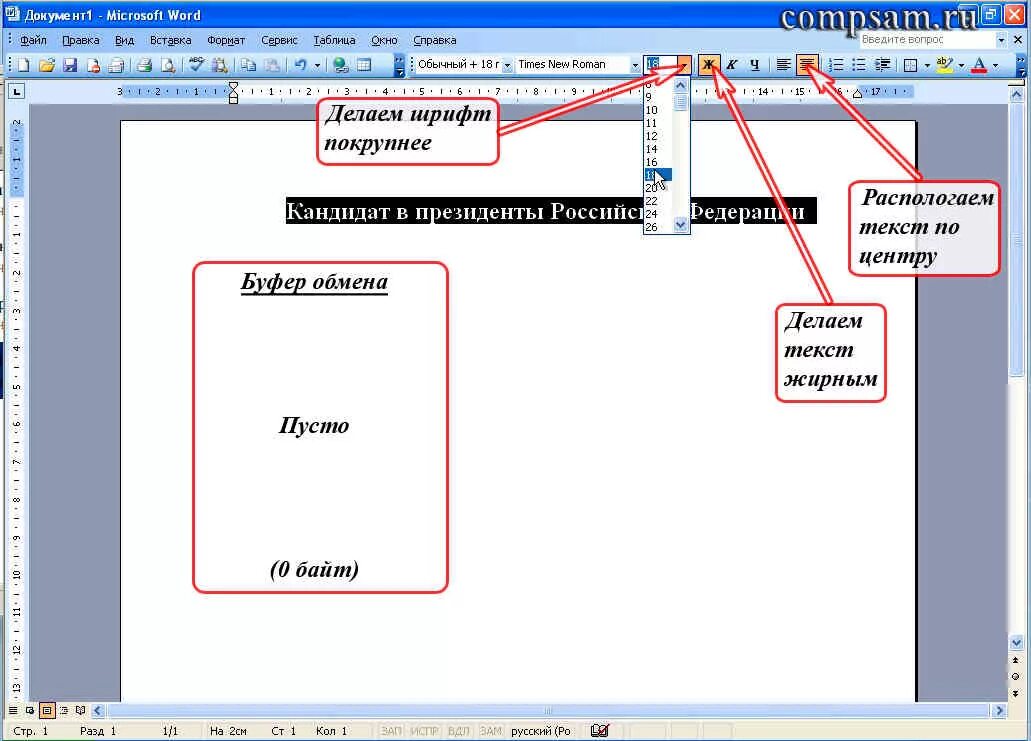Toggle underline Ч formatting
Viewport: 1031px width, 741px height.
pos(755,64)
